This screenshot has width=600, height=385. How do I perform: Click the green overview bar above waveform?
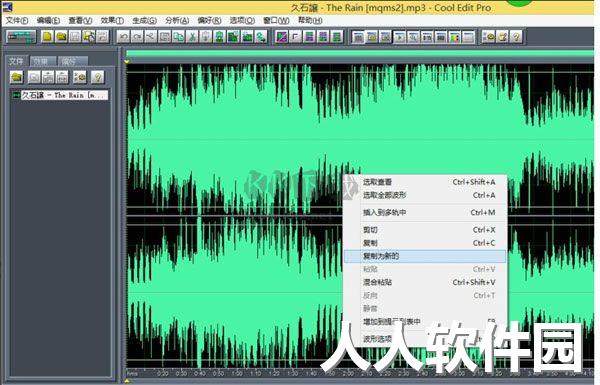pyautogui.click(x=360, y=54)
